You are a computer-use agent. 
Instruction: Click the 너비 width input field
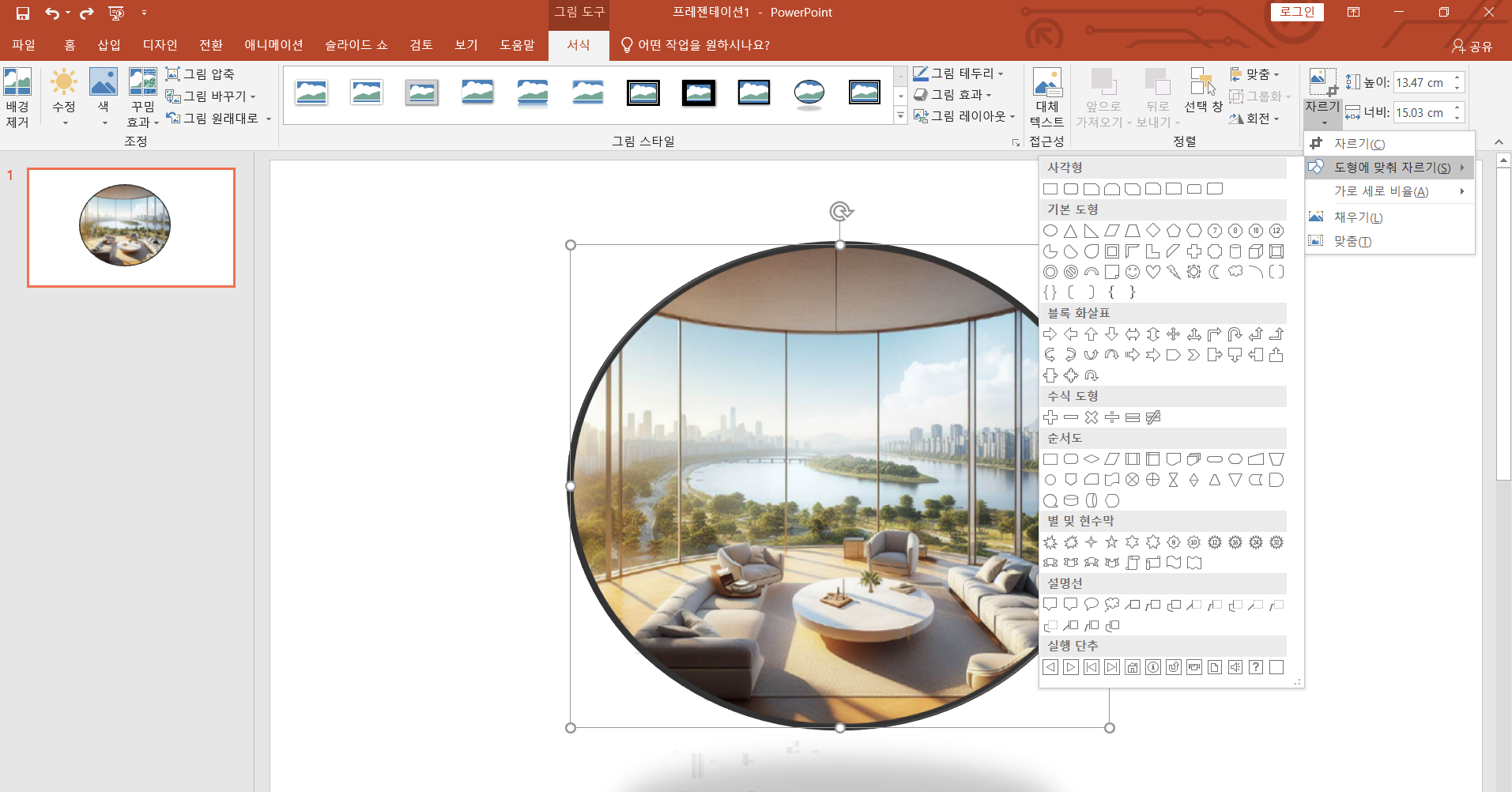[x=1422, y=112]
